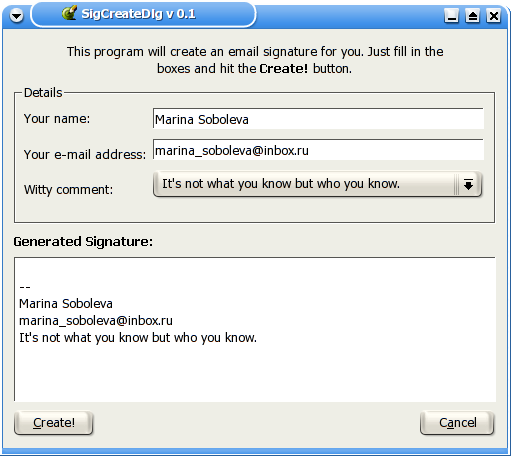Minimize the SigCreateDlg window
Viewport: 511px width, 456px height.
point(452,15)
